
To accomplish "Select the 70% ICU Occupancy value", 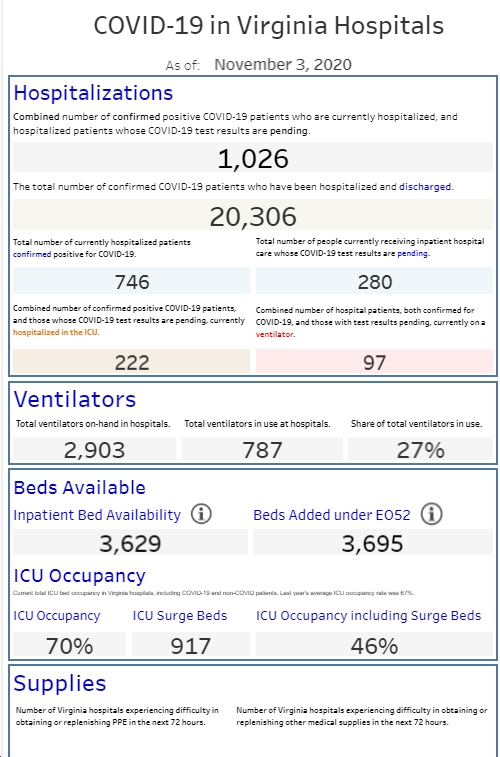I will [69, 645].
